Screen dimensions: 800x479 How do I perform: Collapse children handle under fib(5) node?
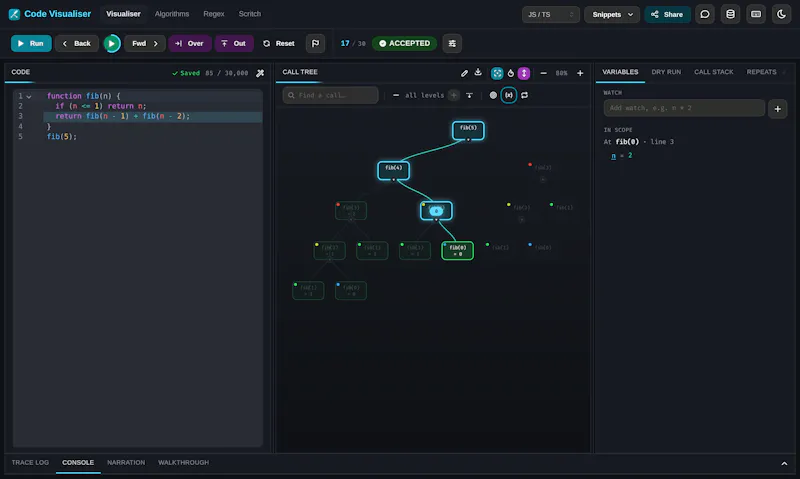[468, 139]
